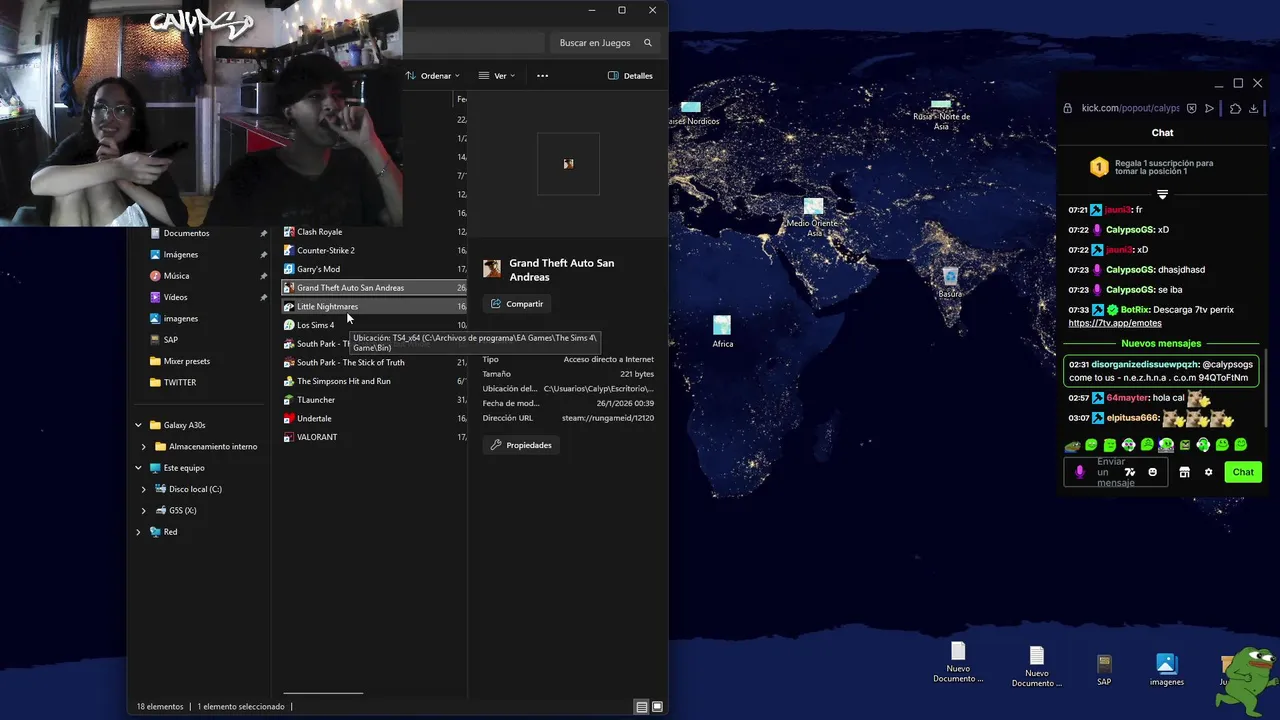Viewport: 1280px width, 720px height.
Task: Click the browser downloads icon
Action: click(1253, 108)
